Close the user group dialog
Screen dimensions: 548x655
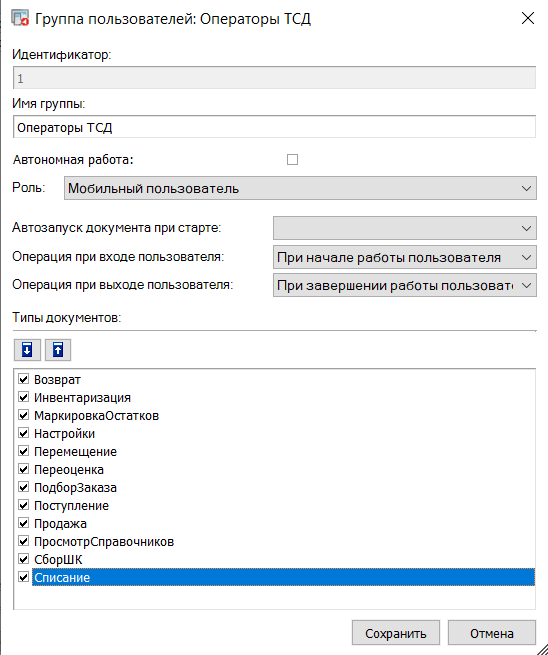[528, 18]
